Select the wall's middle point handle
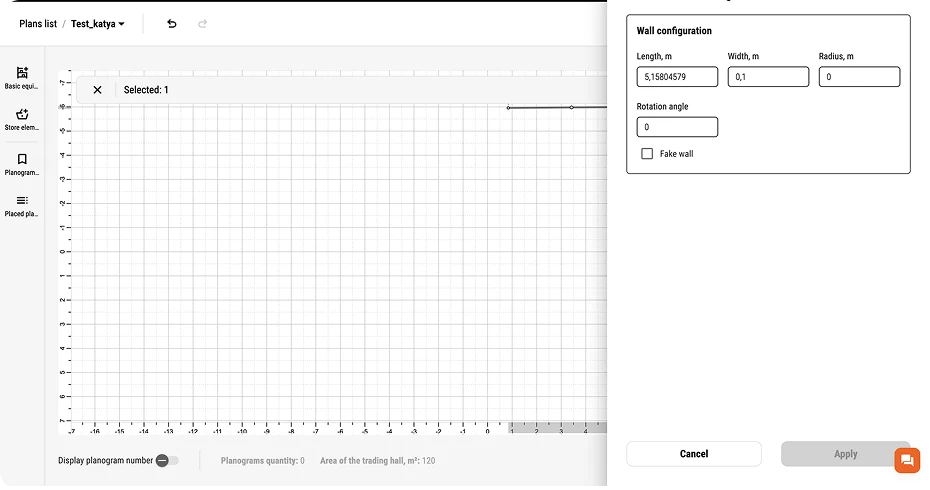 571,107
